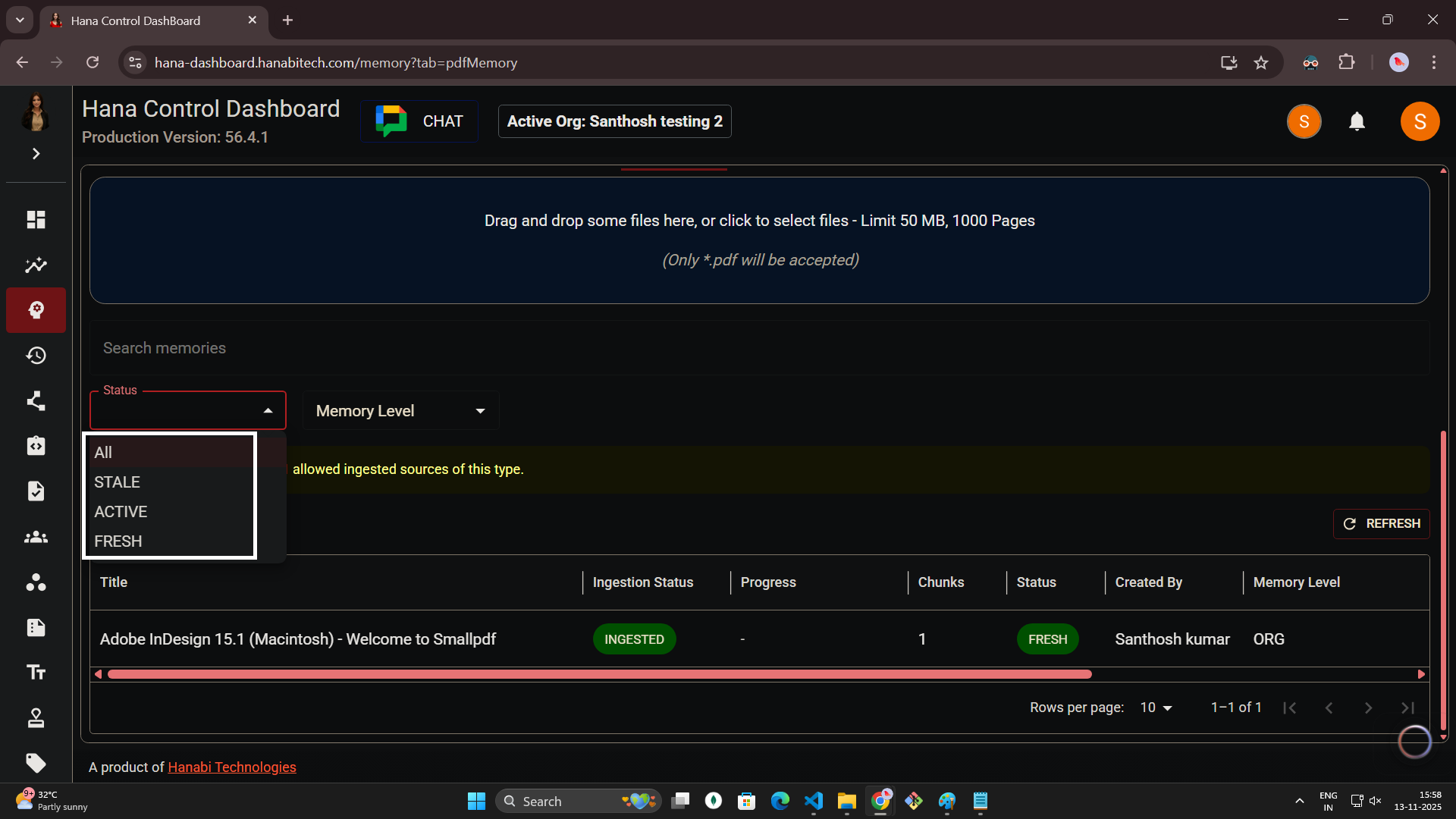Select the highlighted Memory head-gear sidebar icon

coord(36,309)
